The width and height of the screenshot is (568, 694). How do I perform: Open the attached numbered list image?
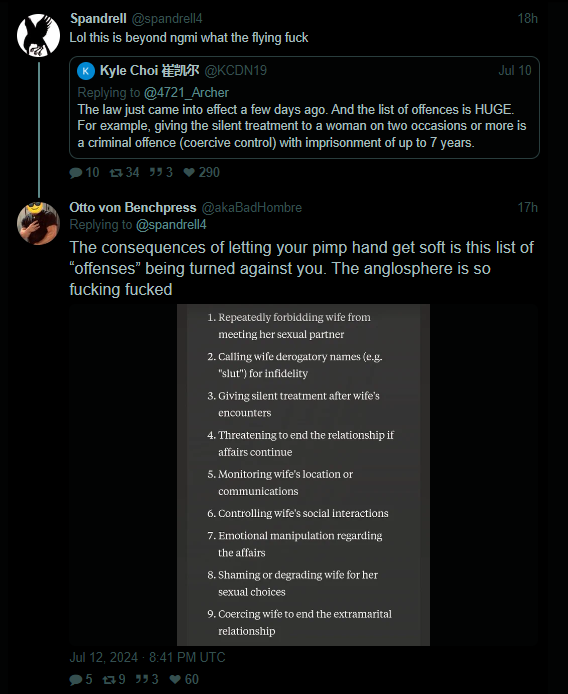(x=303, y=474)
